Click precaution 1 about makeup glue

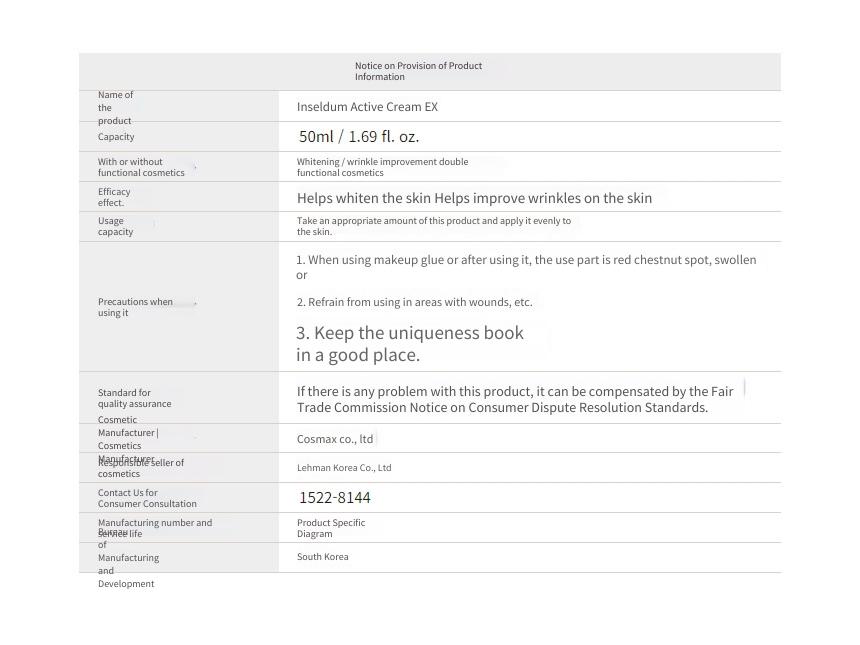(x=527, y=267)
